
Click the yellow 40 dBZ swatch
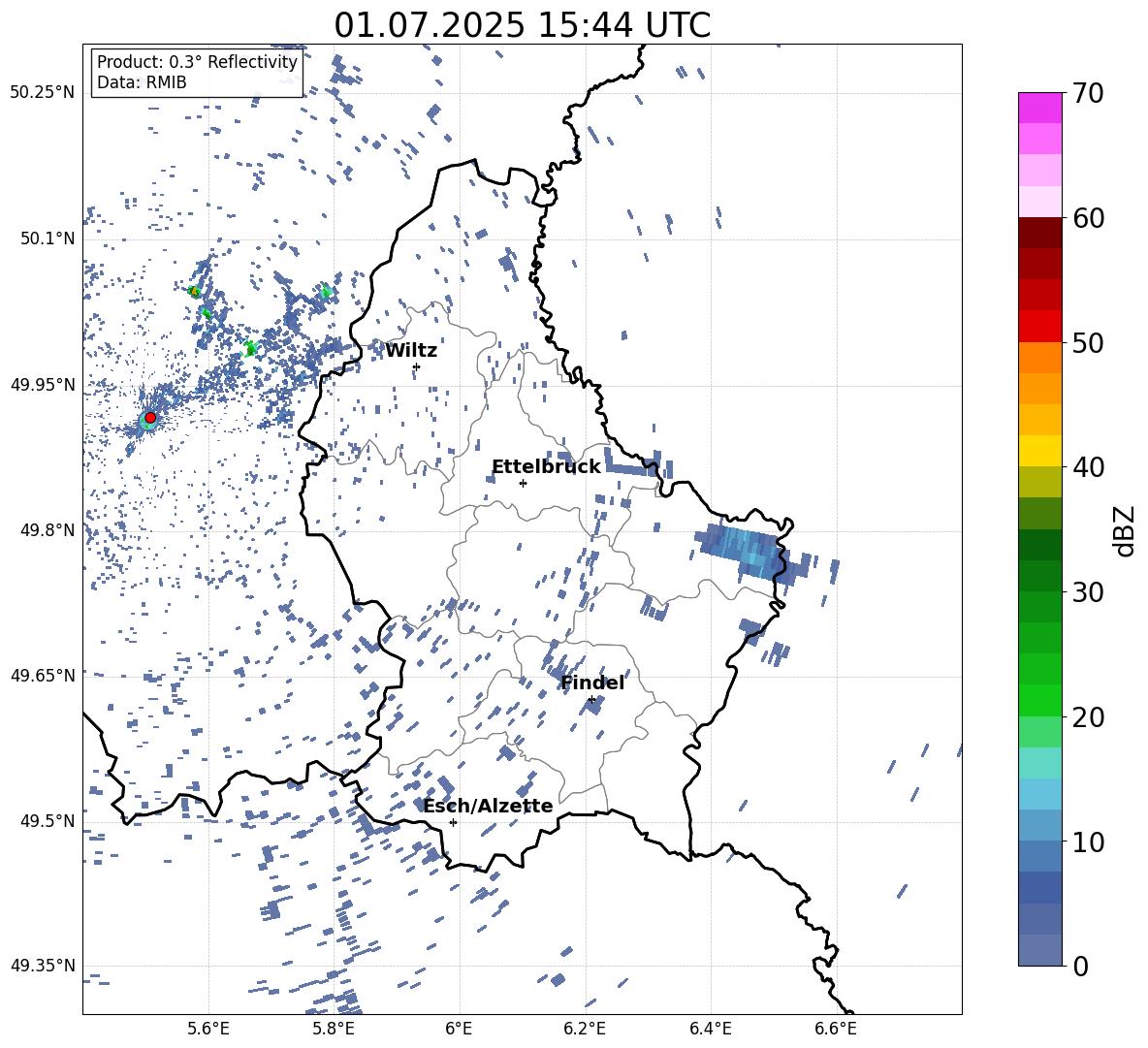point(1040,451)
